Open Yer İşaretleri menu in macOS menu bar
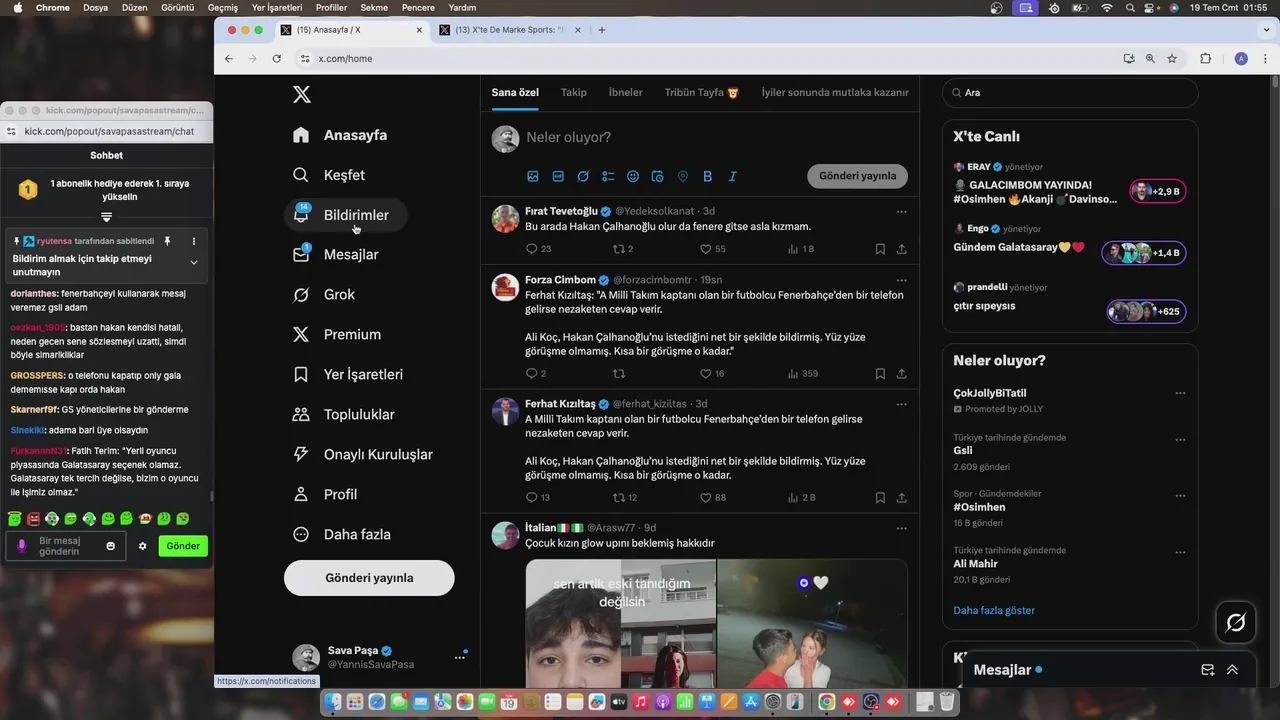 (277, 7)
